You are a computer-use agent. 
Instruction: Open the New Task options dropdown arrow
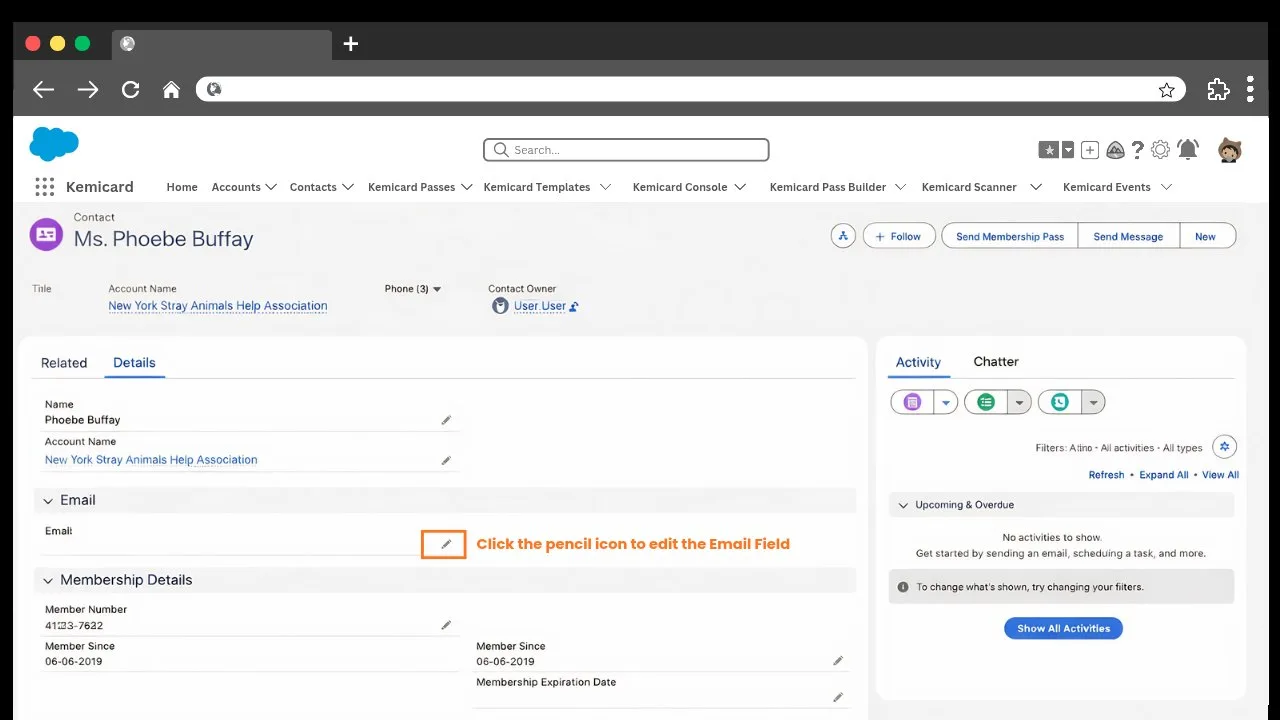click(x=946, y=402)
